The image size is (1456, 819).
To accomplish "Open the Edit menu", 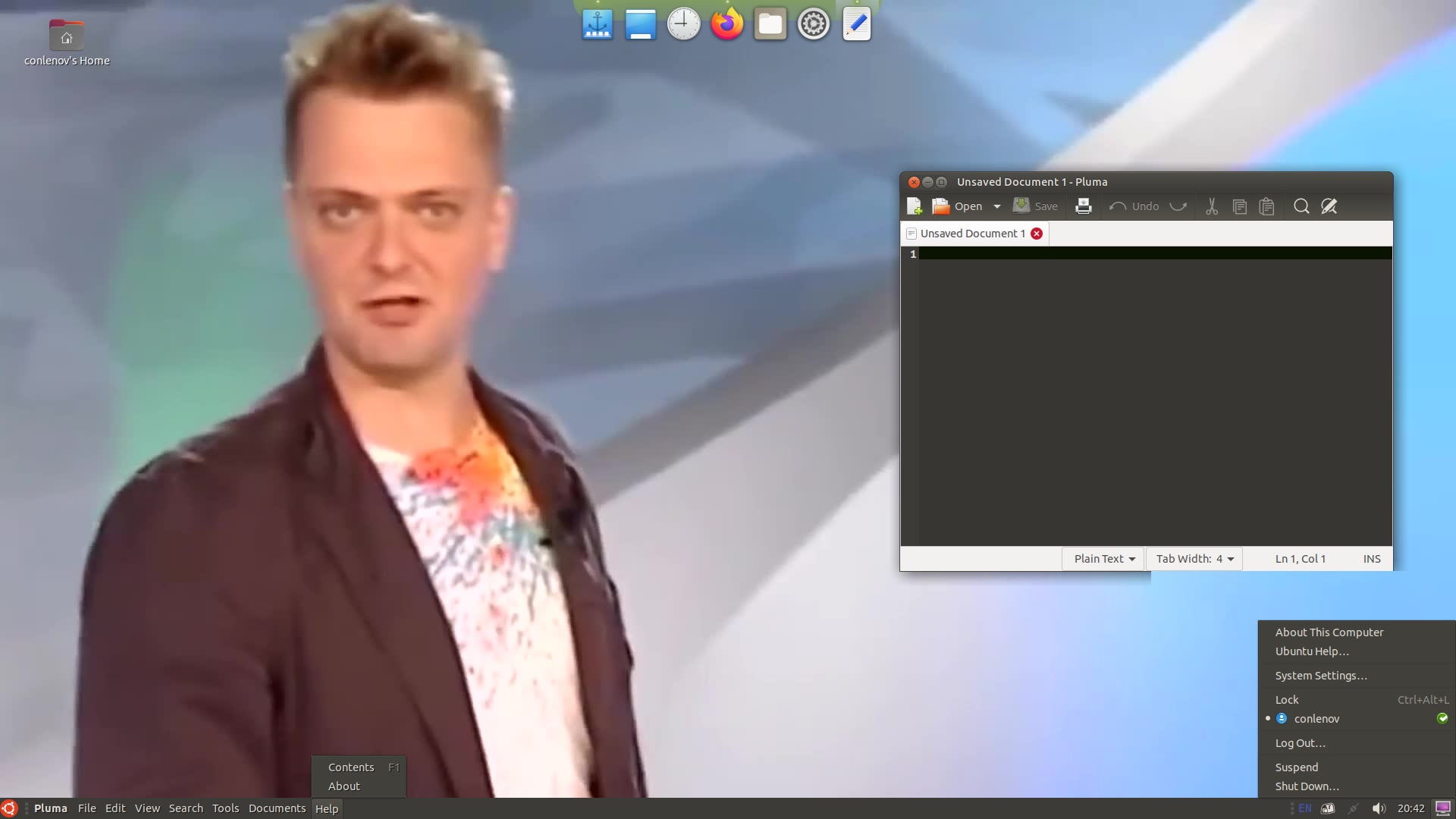I will pyautogui.click(x=115, y=808).
